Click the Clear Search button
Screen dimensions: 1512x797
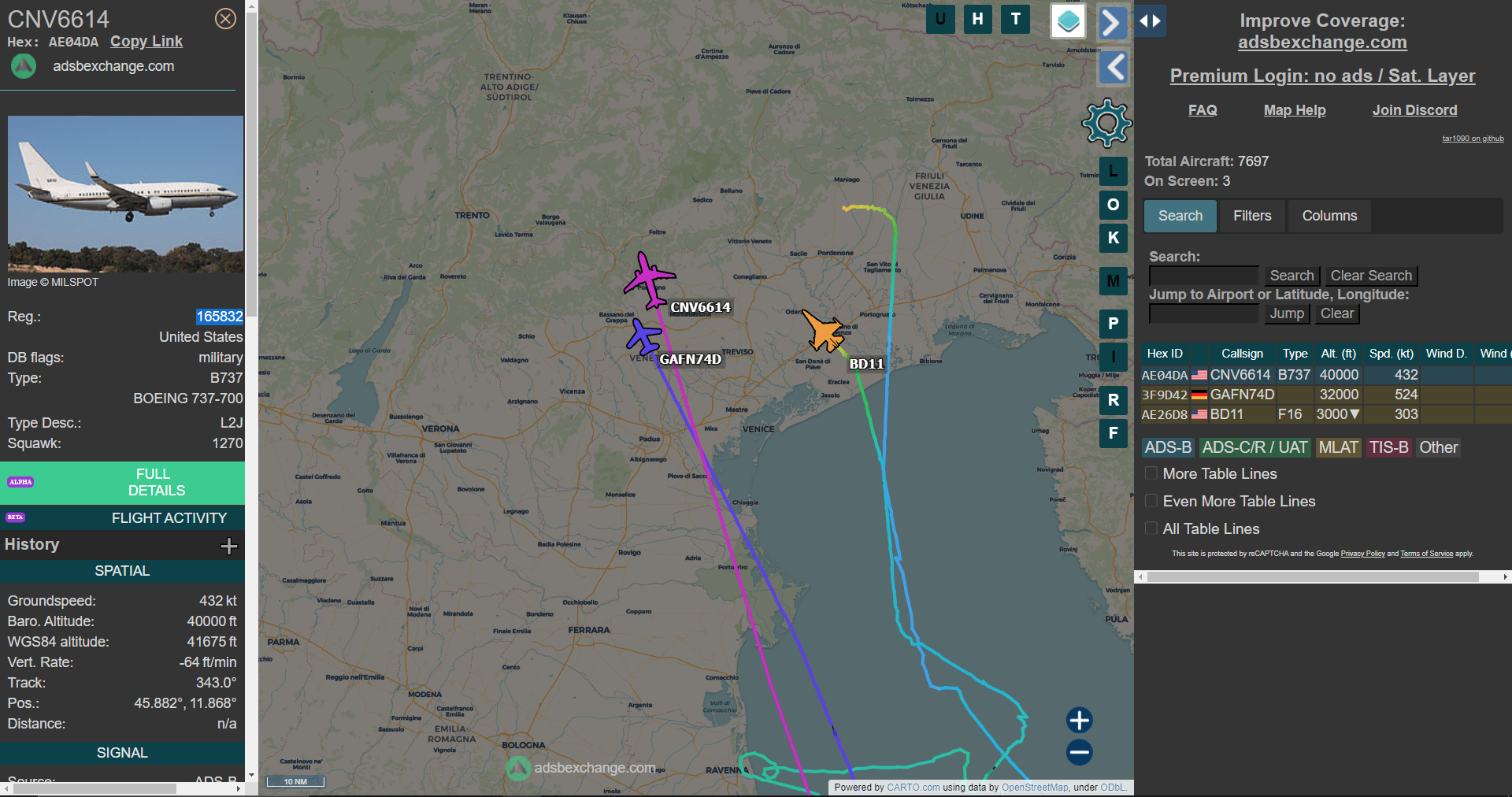click(1371, 276)
